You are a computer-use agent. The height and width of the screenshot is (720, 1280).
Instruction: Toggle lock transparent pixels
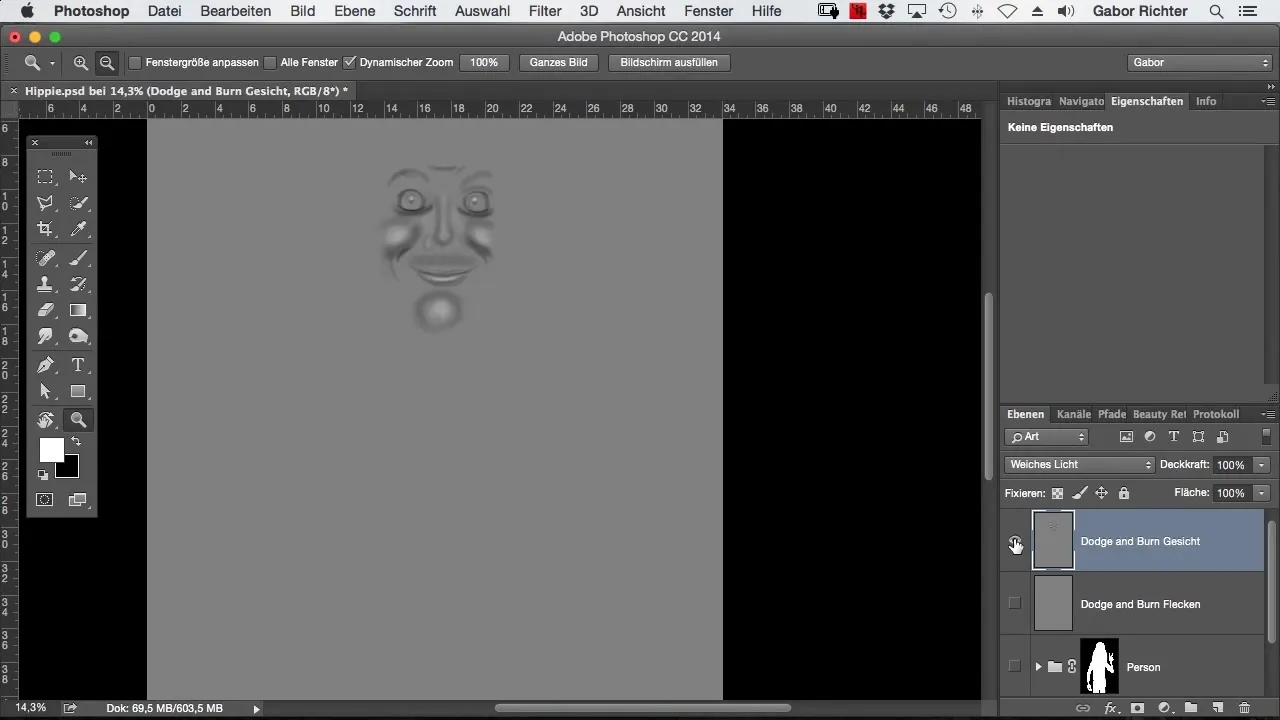pyautogui.click(x=1057, y=493)
